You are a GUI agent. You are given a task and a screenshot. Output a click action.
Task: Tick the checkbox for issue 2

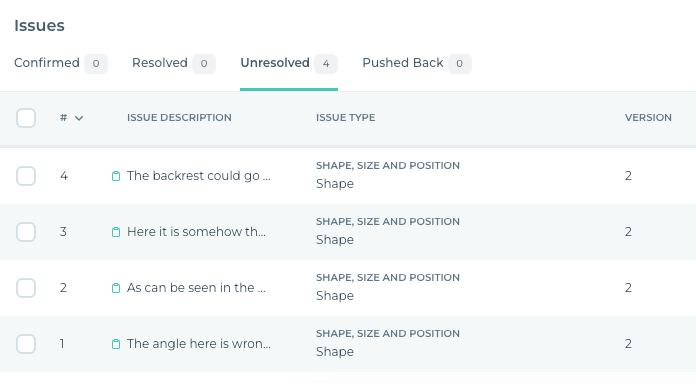coord(26,288)
